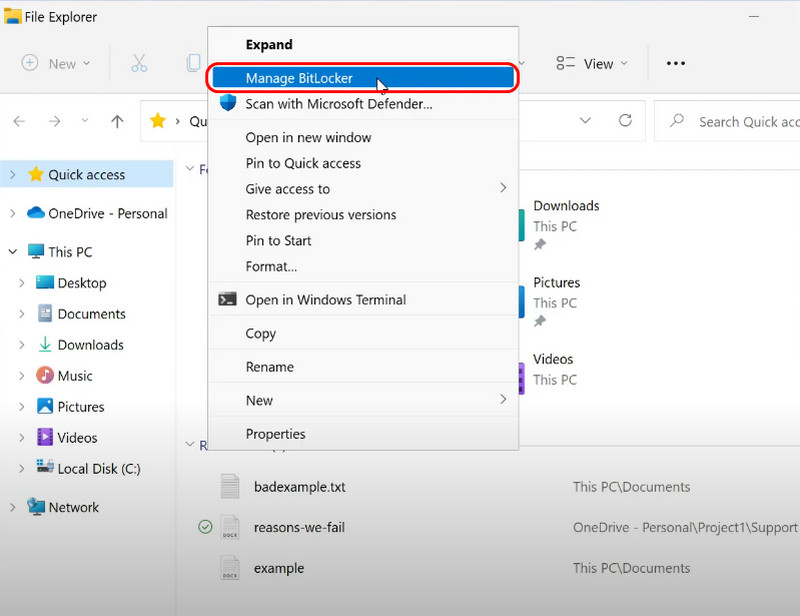Expand the Videos tree node

click(x=21, y=438)
